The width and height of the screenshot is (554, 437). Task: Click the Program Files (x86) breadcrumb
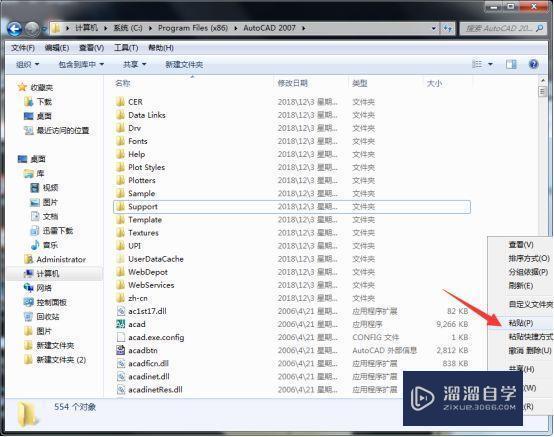(x=193, y=28)
